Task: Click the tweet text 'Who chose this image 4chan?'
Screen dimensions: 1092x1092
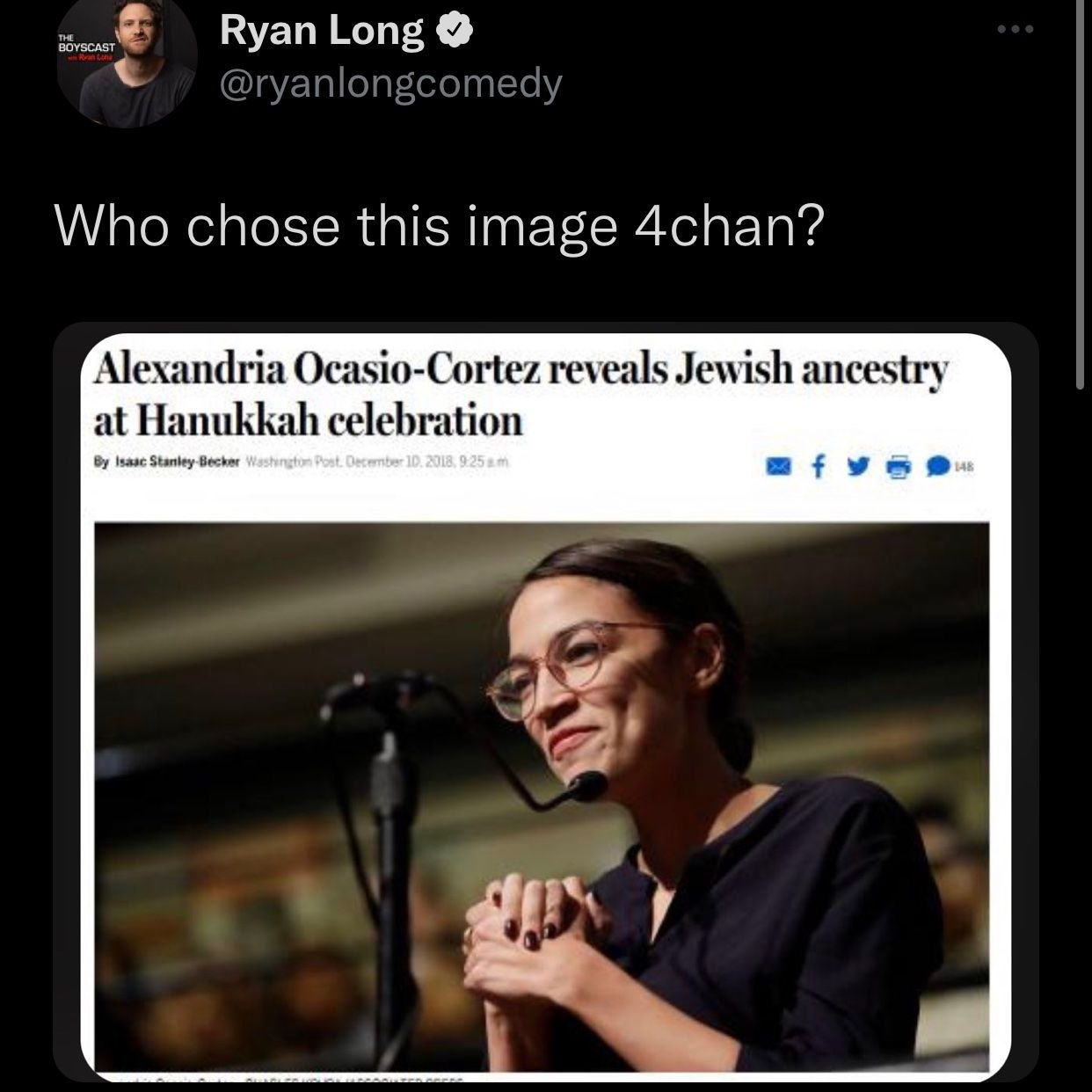Action: tap(440, 225)
